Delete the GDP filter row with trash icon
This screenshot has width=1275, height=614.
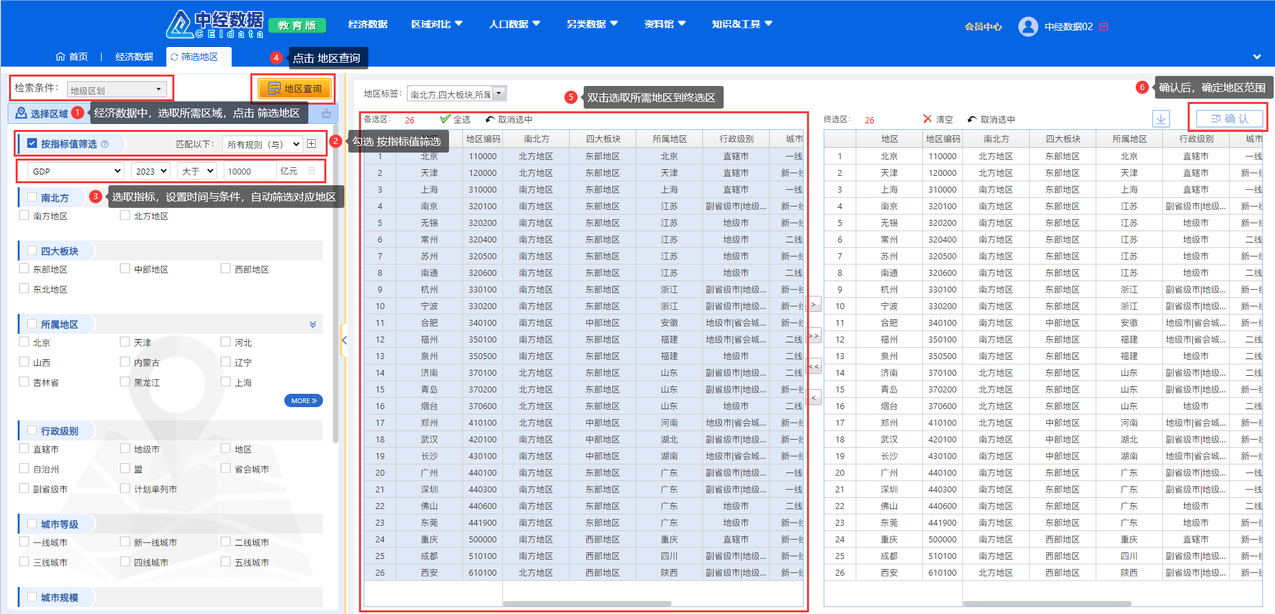(x=311, y=172)
